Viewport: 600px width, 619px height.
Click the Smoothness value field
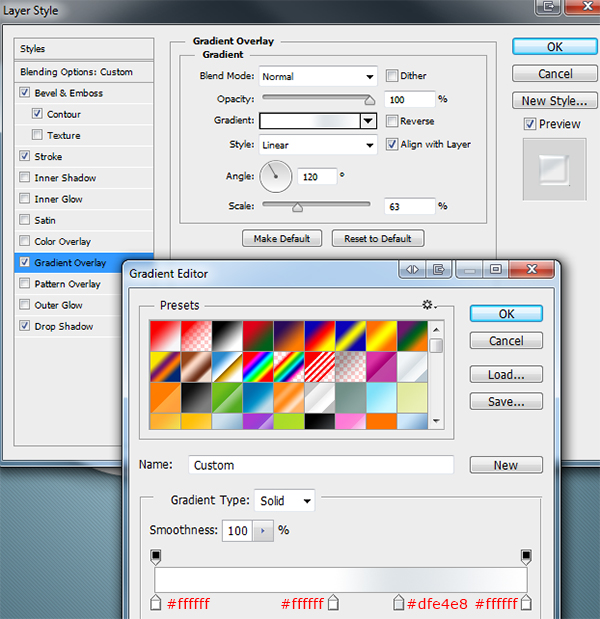(x=237, y=531)
